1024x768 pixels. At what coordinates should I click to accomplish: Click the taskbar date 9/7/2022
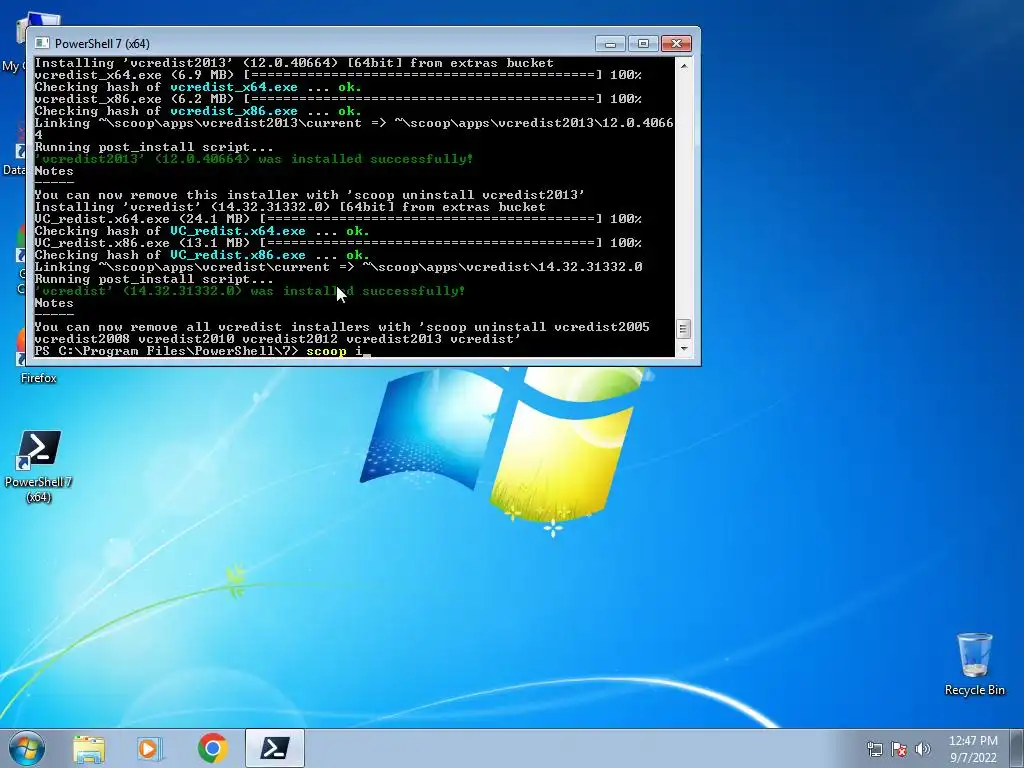point(973,758)
